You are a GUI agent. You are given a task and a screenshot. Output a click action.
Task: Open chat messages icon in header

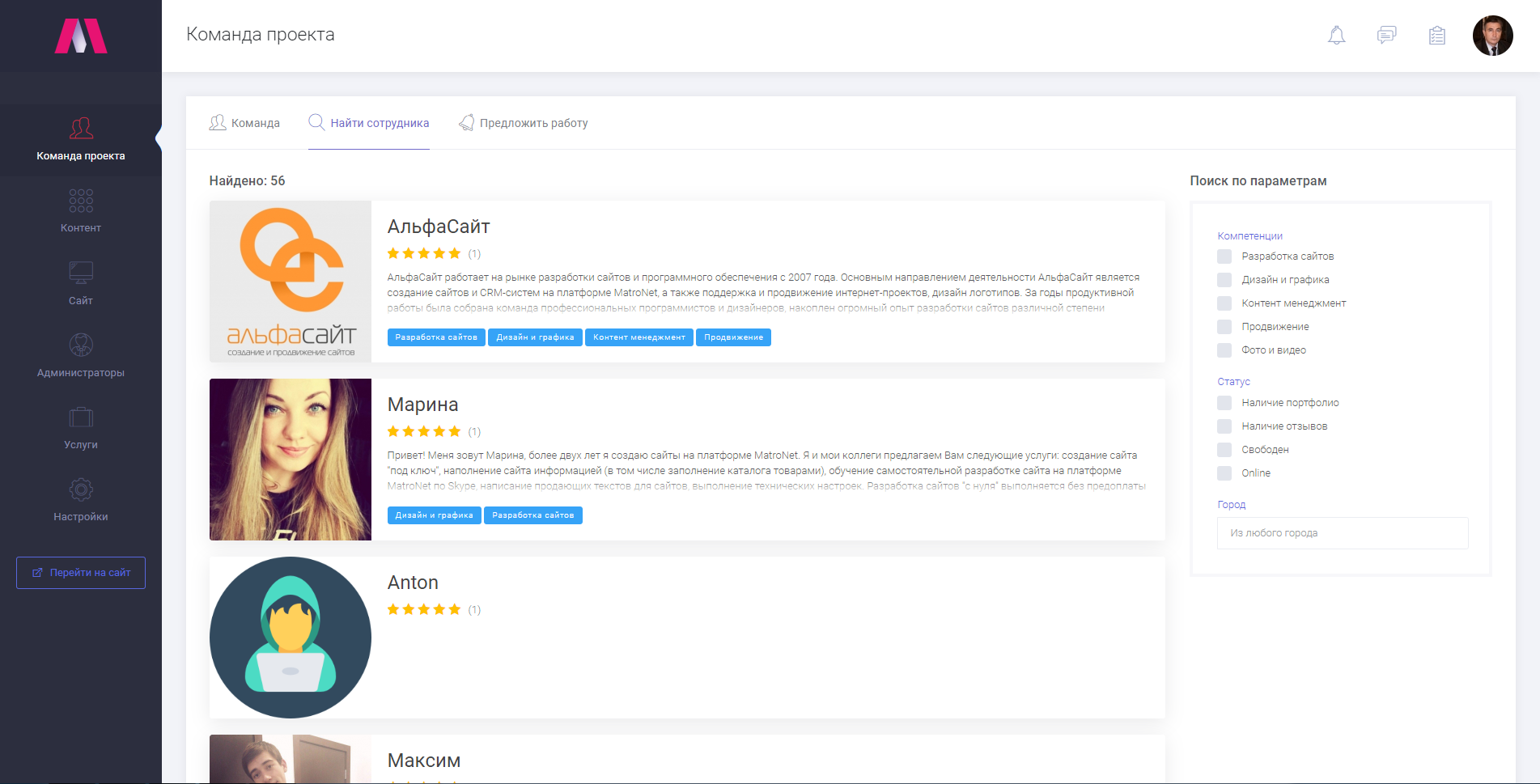tap(1387, 36)
